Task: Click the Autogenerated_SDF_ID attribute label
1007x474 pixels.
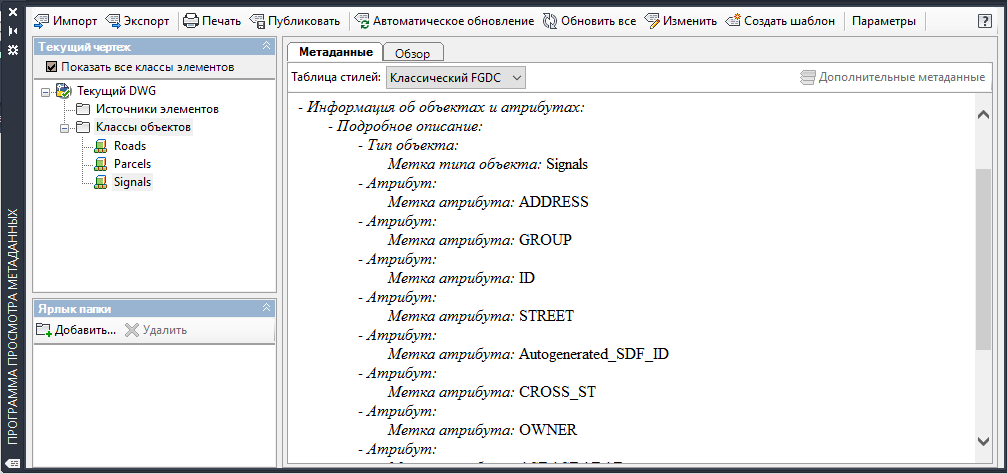Action: tap(594, 354)
